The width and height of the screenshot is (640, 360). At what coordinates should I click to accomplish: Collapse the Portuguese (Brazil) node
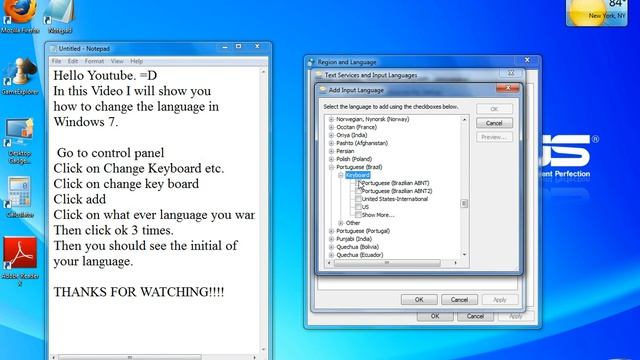coord(331,167)
